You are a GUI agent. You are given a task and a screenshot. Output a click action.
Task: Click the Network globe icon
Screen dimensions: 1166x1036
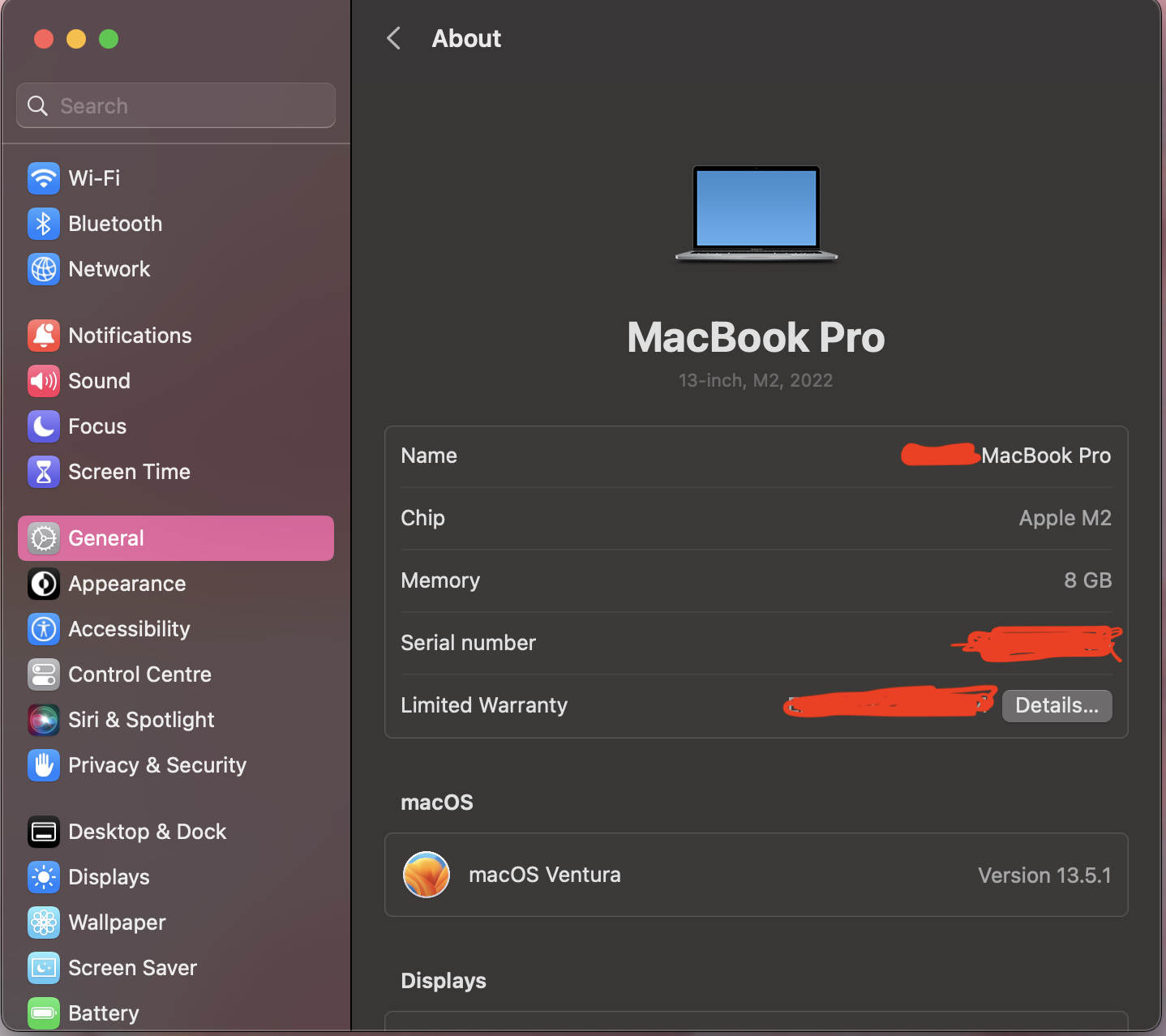44,269
